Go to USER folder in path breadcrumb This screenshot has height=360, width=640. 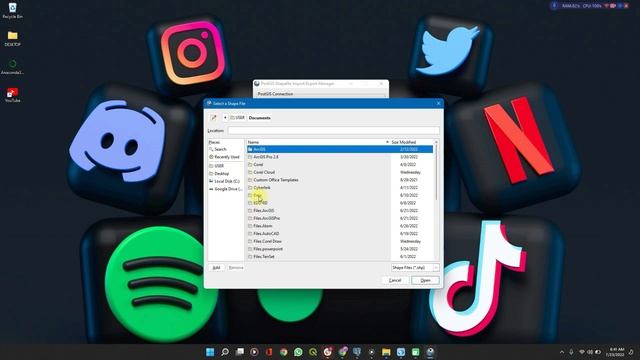[237, 118]
